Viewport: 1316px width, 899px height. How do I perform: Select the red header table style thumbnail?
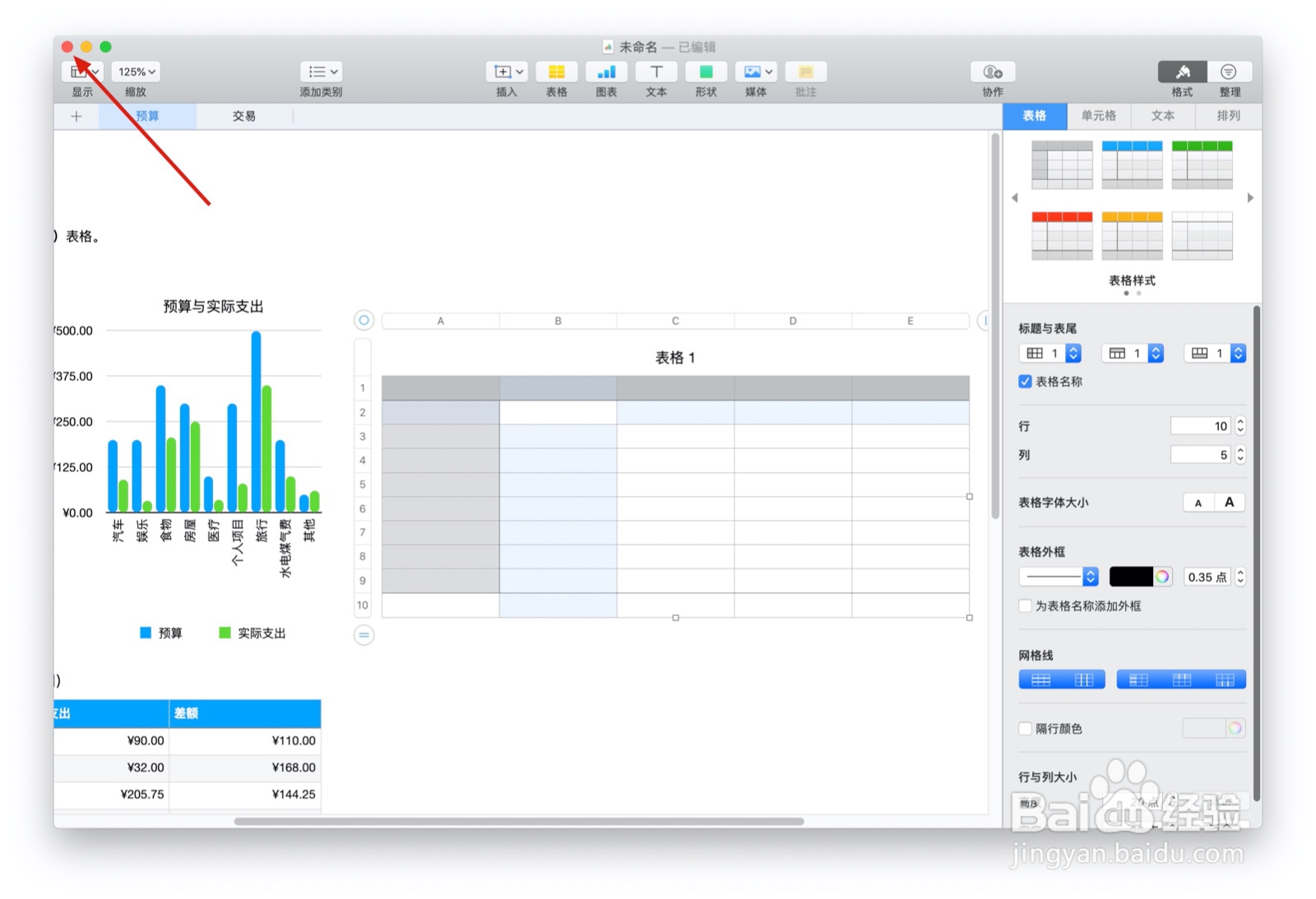click(1062, 236)
